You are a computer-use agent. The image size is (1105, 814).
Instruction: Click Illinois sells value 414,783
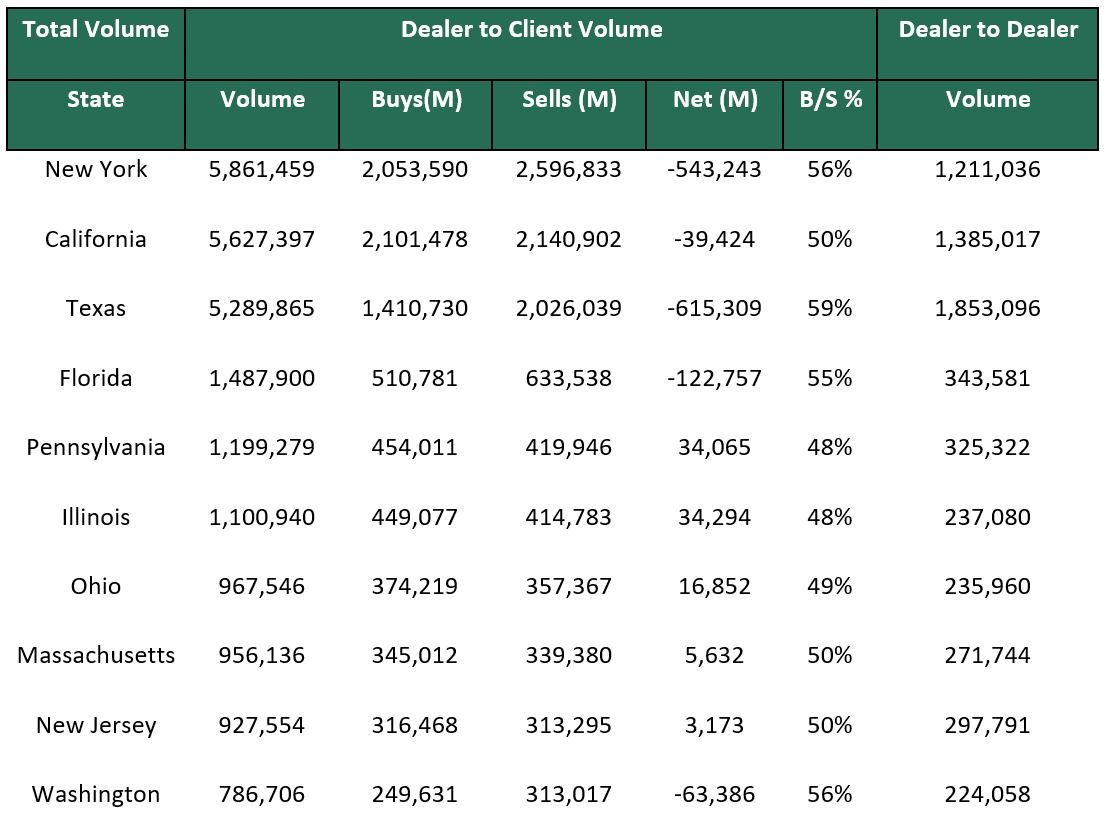point(568,517)
